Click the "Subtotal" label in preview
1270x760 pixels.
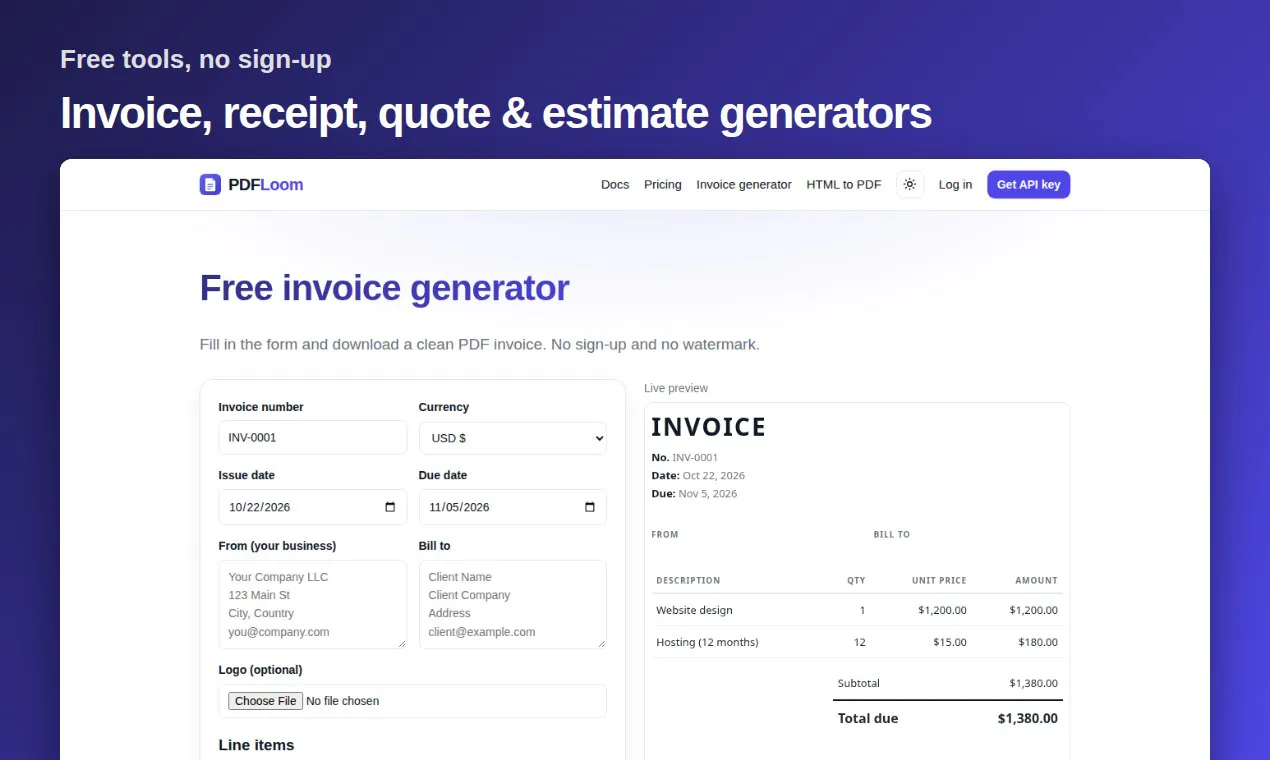click(859, 683)
